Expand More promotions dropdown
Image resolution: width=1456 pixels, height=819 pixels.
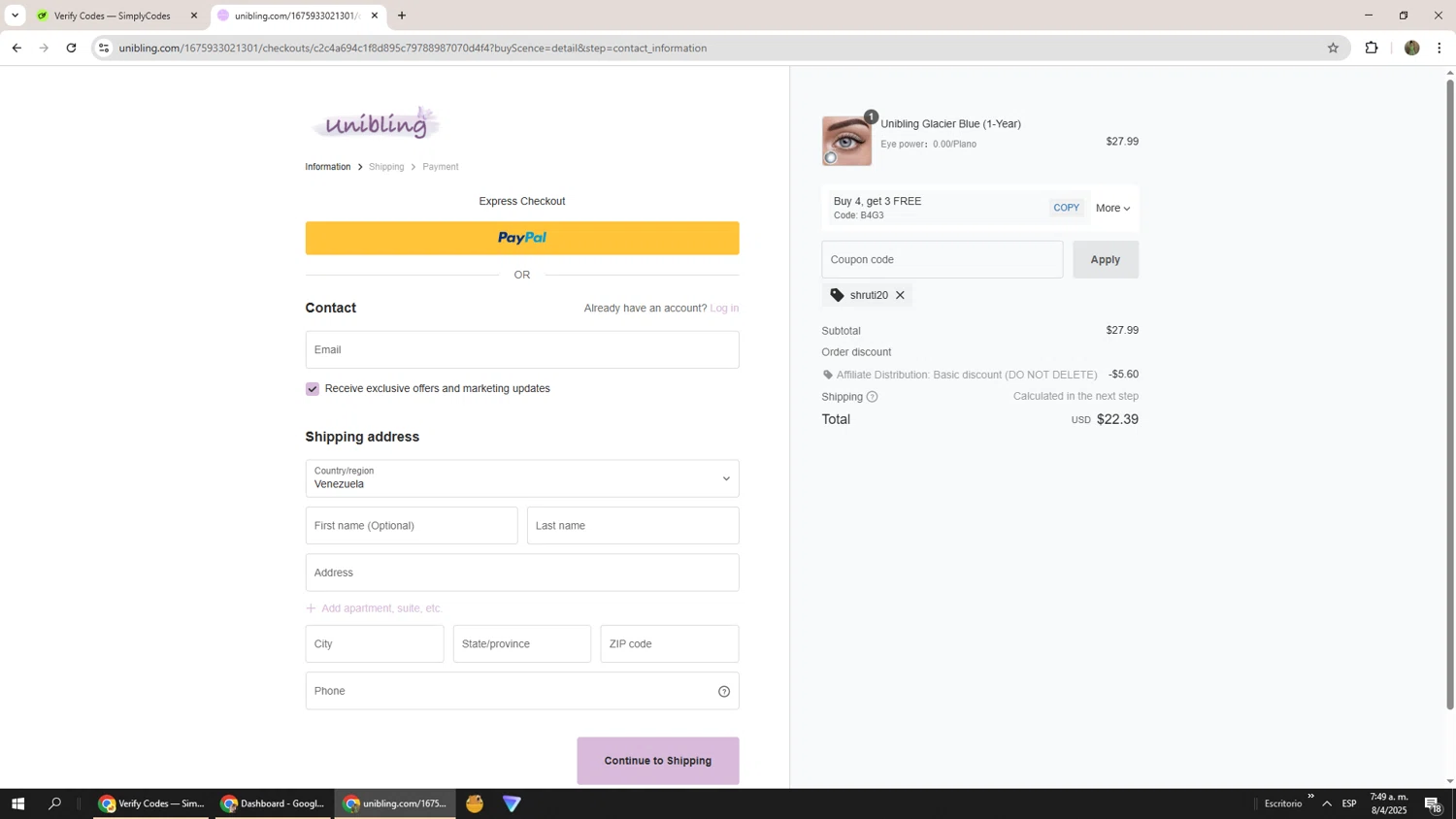(x=1113, y=209)
